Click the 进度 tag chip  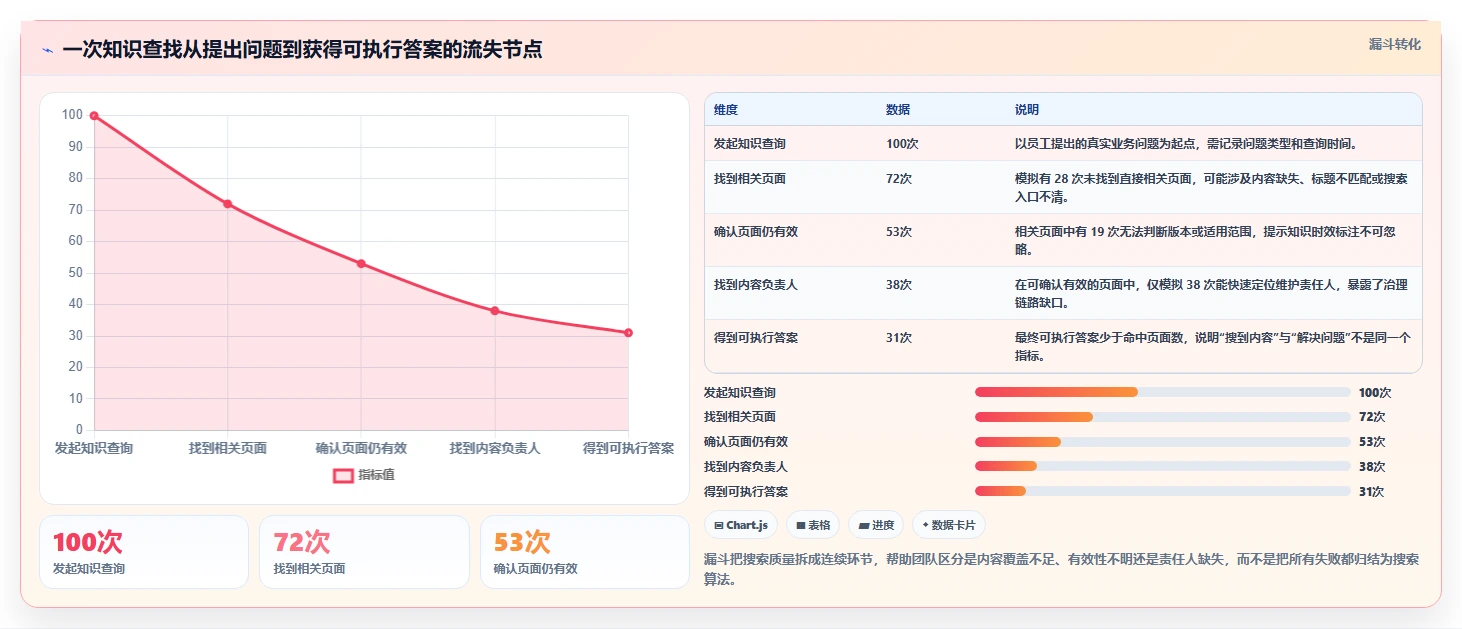(x=876, y=525)
